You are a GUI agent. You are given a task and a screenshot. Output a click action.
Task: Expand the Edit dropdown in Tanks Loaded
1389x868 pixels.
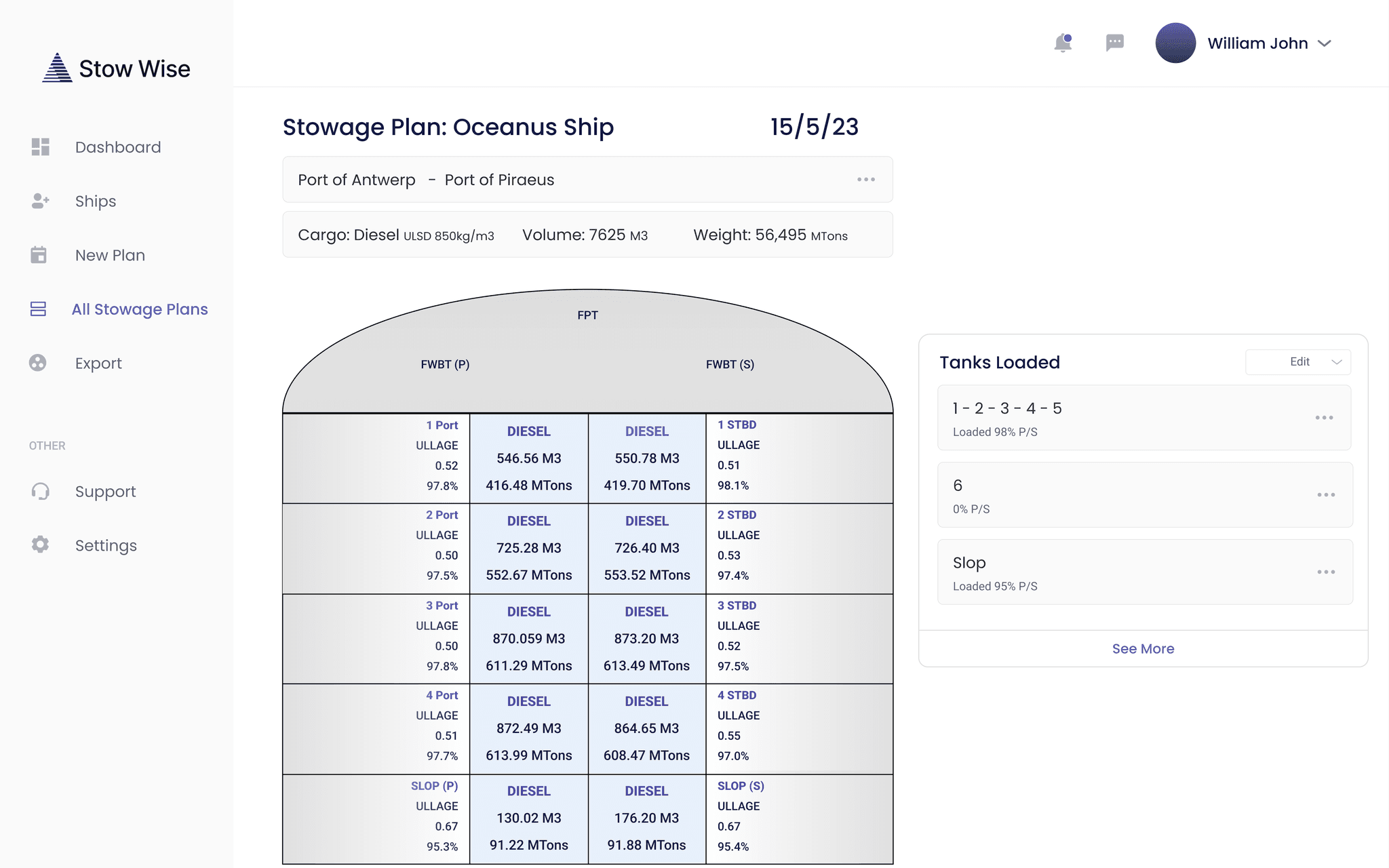point(1297,361)
